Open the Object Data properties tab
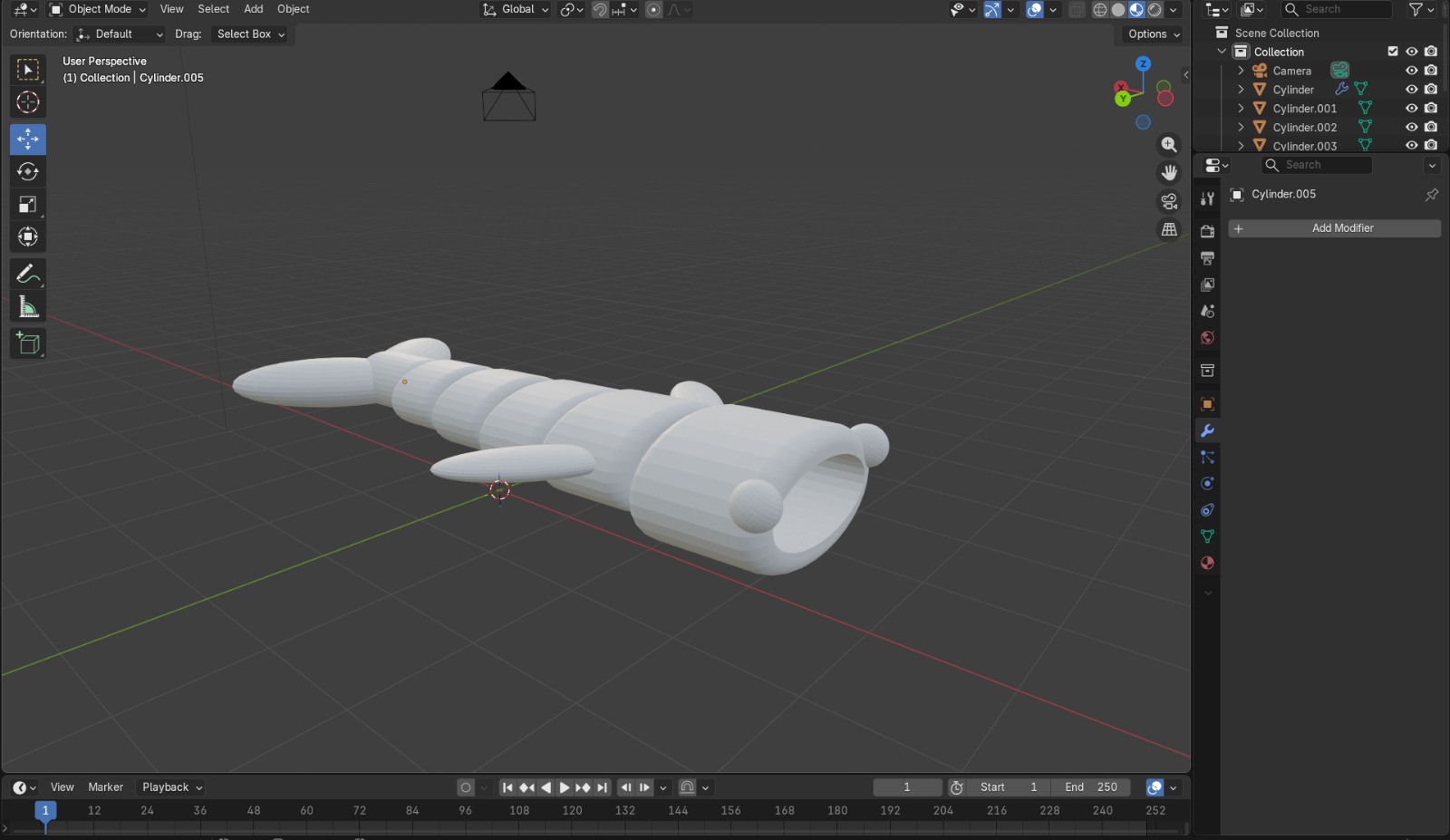The image size is (1450, 840). pyautogui.click(x=1207, y=536)
